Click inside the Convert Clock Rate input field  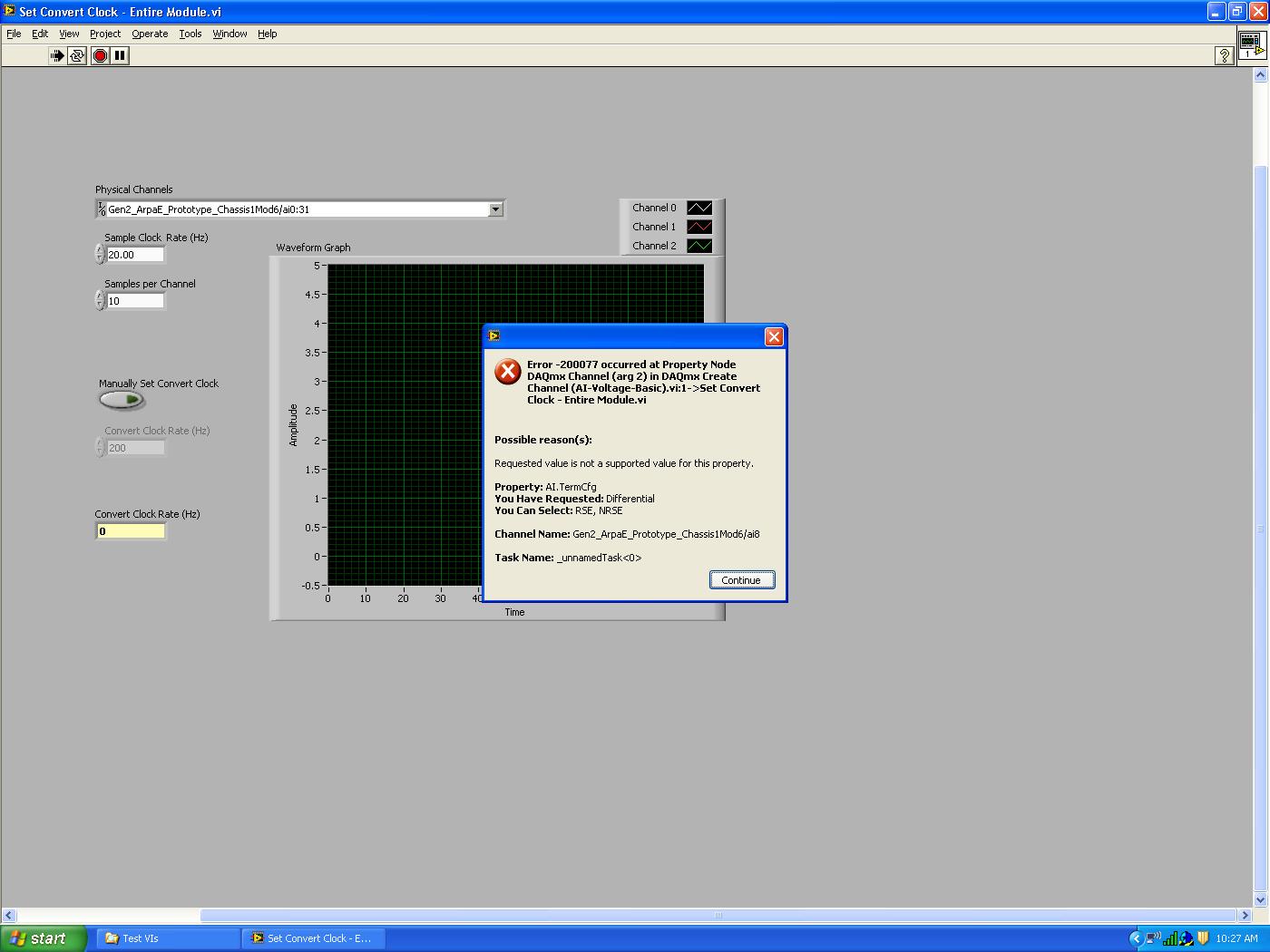(131, 530)
